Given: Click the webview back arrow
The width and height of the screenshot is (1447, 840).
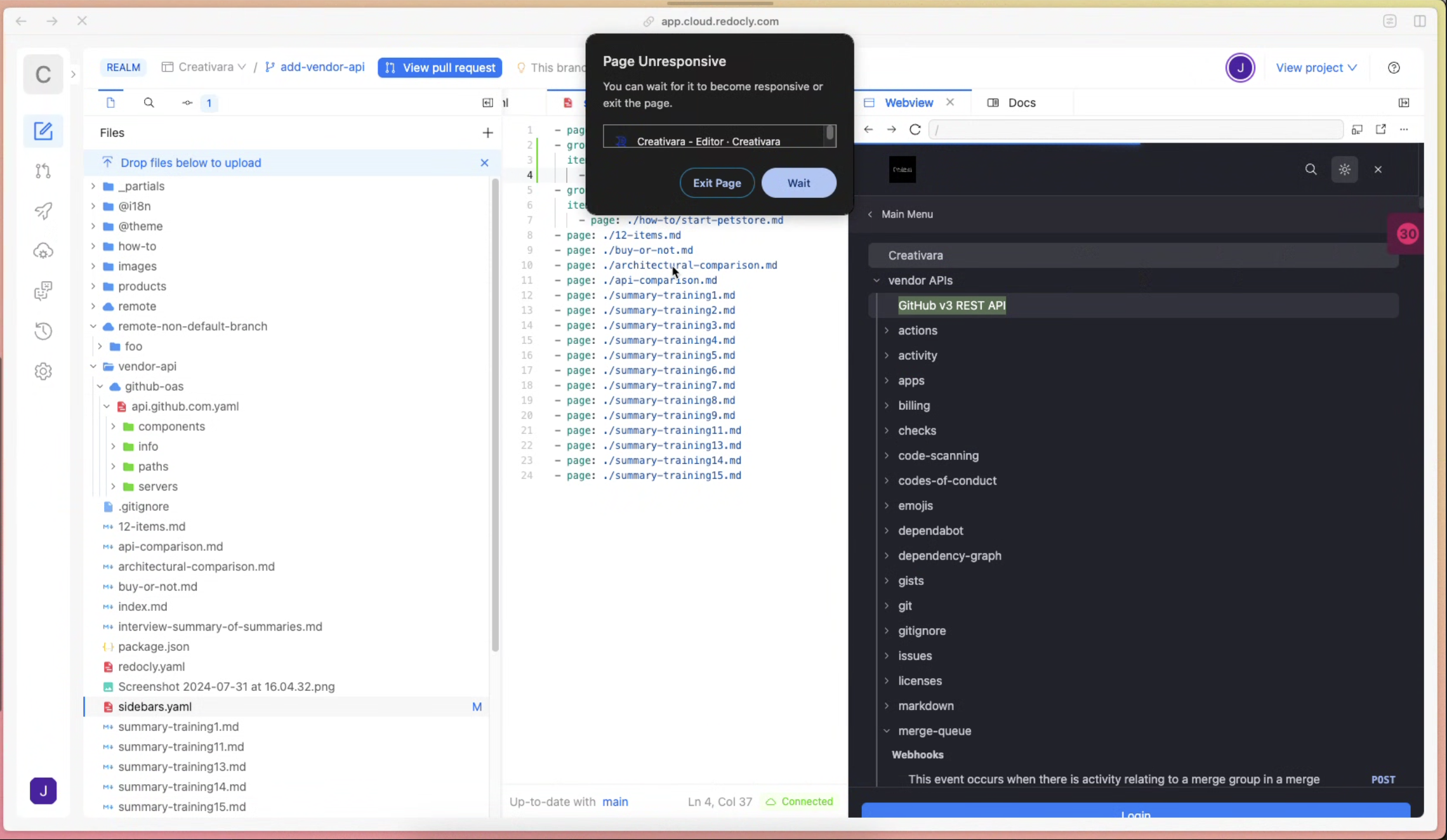Looking at the screenshot, I should coord(868,129).
